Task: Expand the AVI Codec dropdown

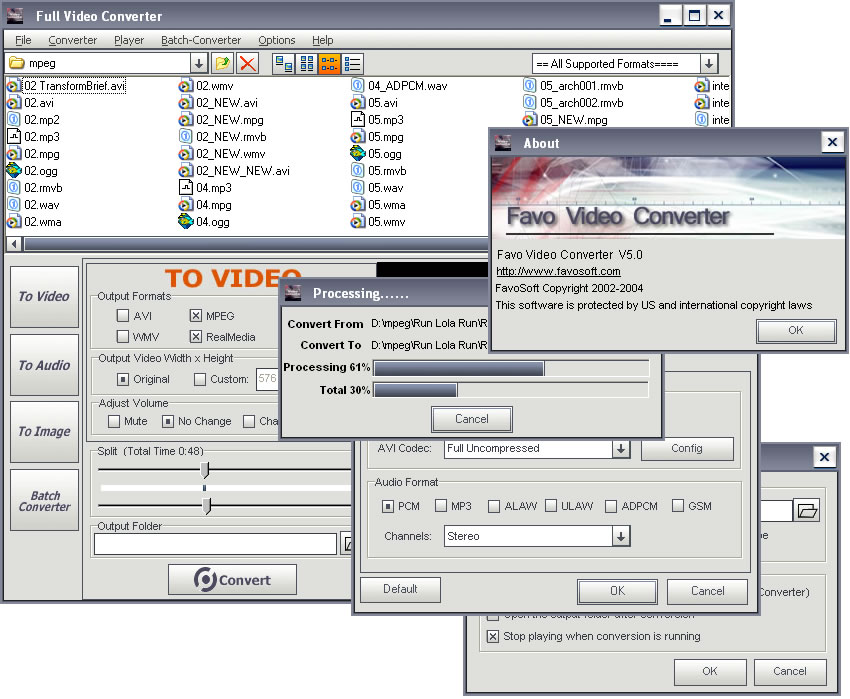Action: (621, 448)
